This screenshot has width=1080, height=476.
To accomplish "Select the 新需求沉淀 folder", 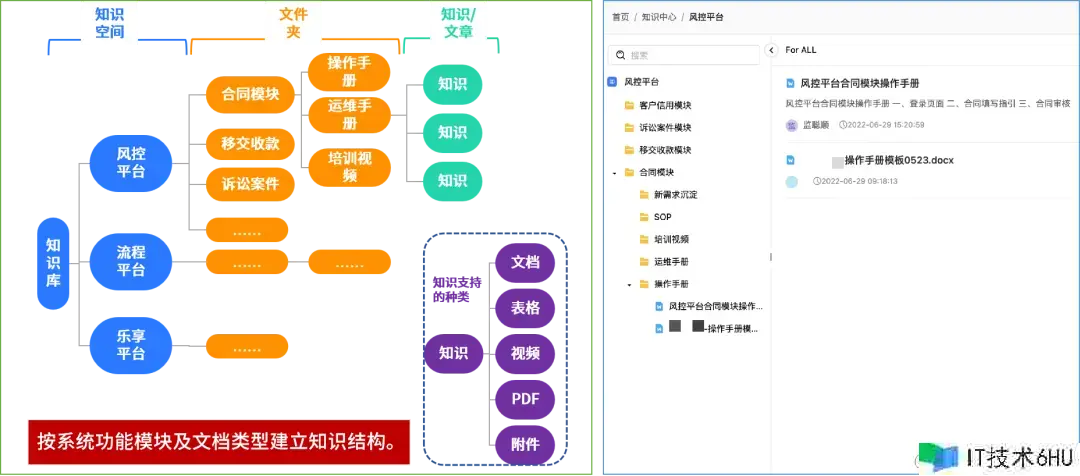I will click(x=676, y=195).
